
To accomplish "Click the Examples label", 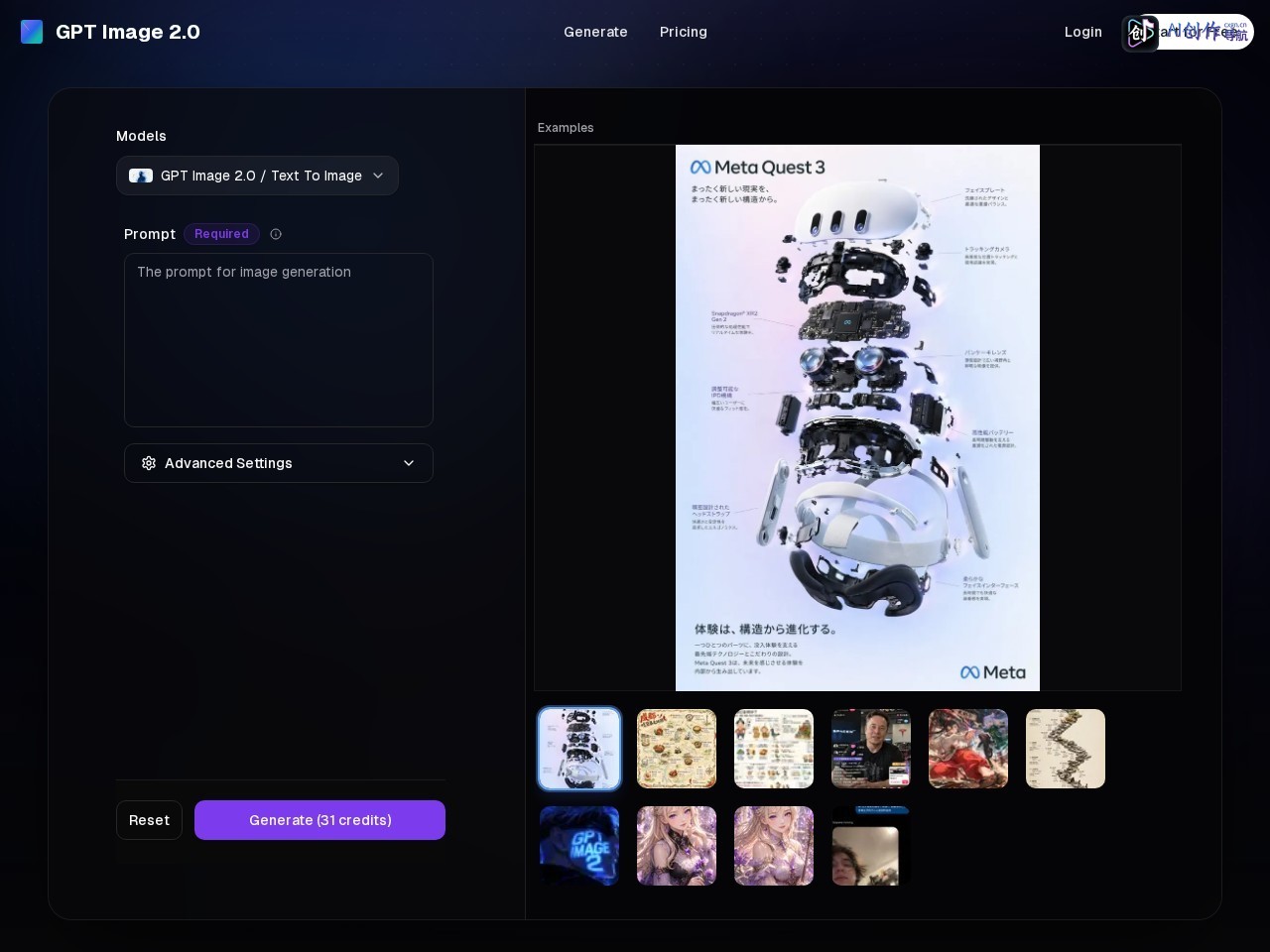I will 566,128.
